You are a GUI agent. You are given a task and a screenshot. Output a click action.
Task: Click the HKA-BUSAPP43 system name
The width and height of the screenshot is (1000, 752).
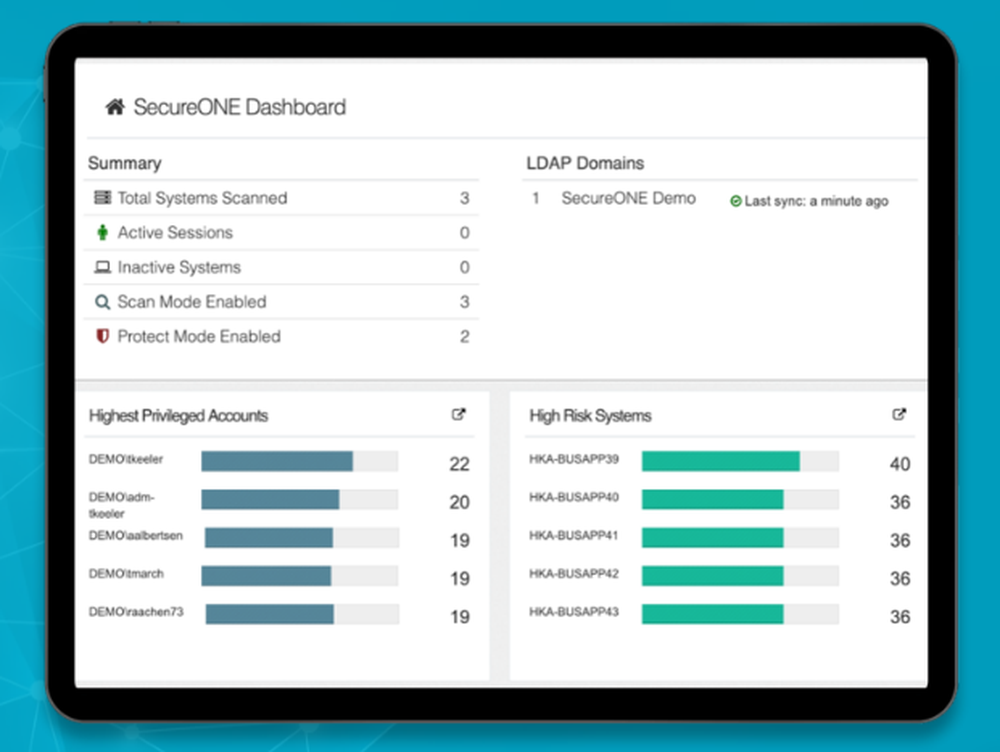[574, 612]
